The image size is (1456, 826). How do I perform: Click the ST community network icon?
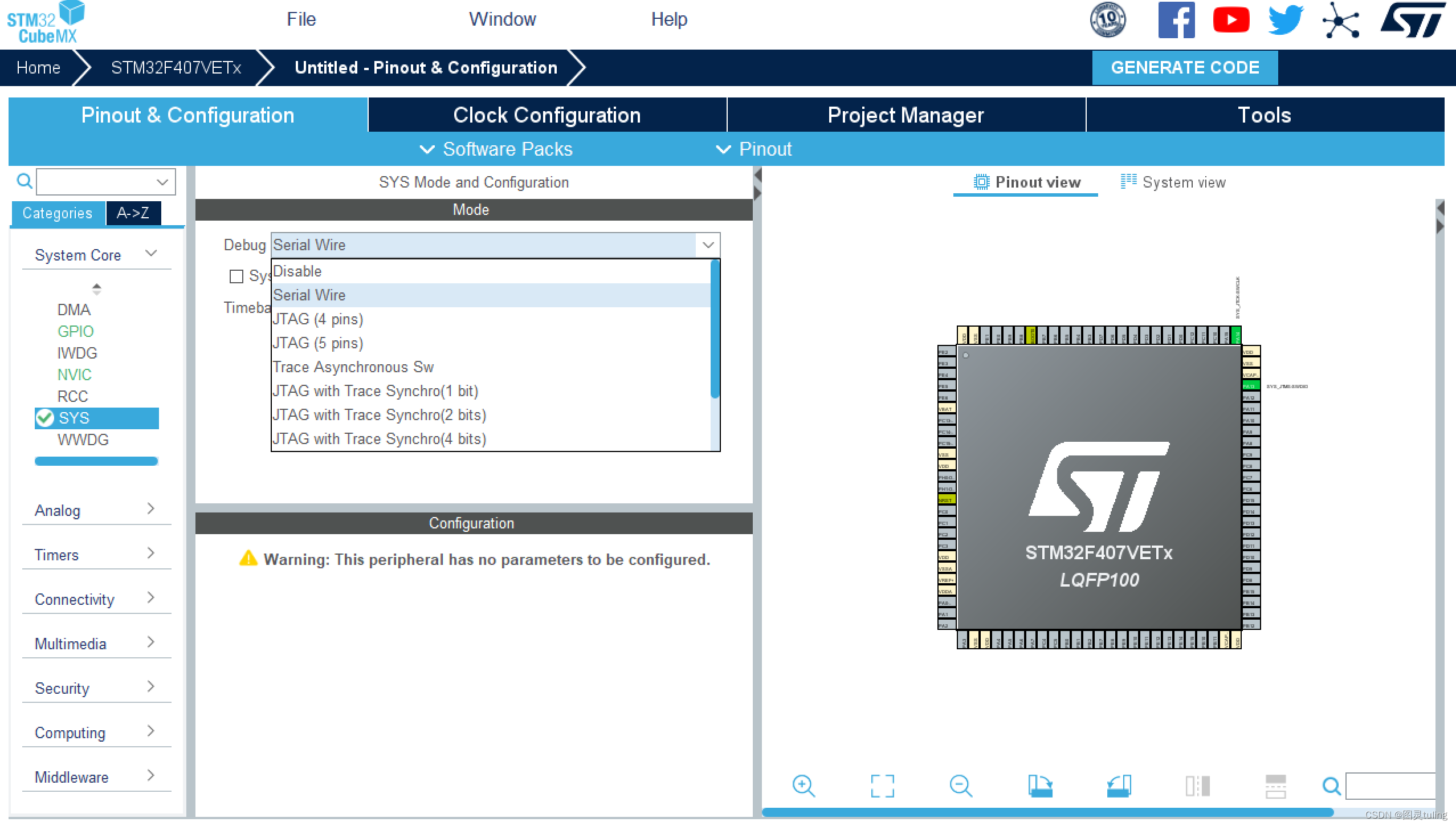click(x=1340, y=21)
